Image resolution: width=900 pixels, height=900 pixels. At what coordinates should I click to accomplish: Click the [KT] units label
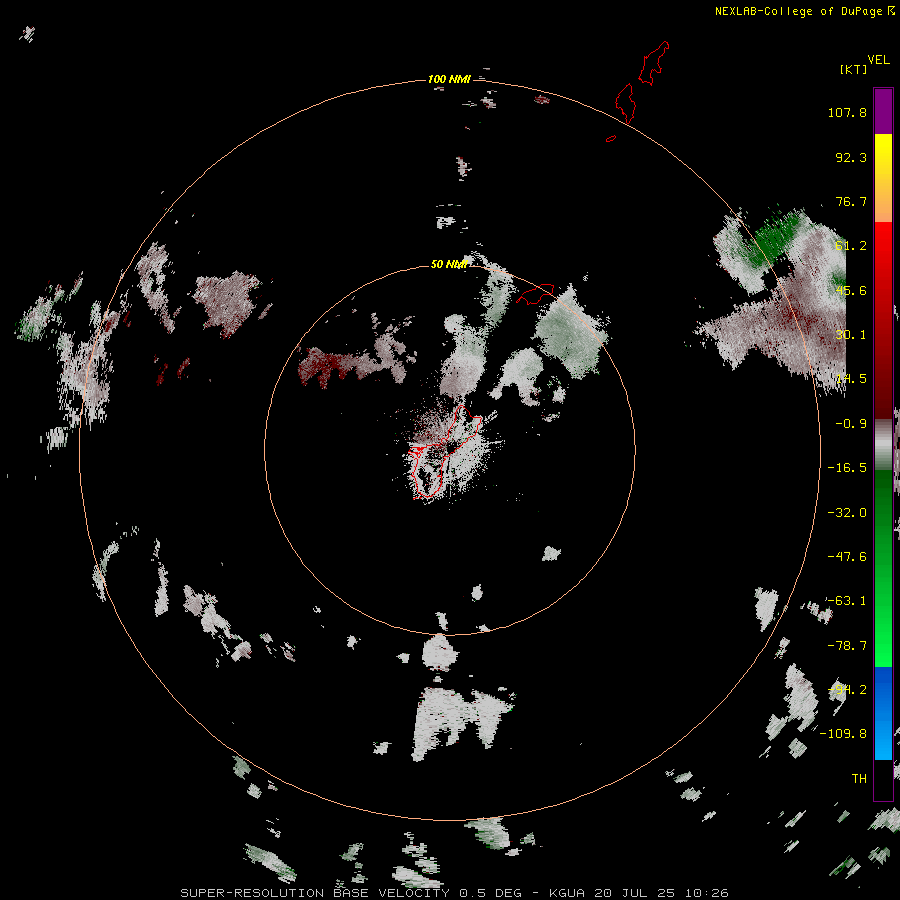point(853,69)
